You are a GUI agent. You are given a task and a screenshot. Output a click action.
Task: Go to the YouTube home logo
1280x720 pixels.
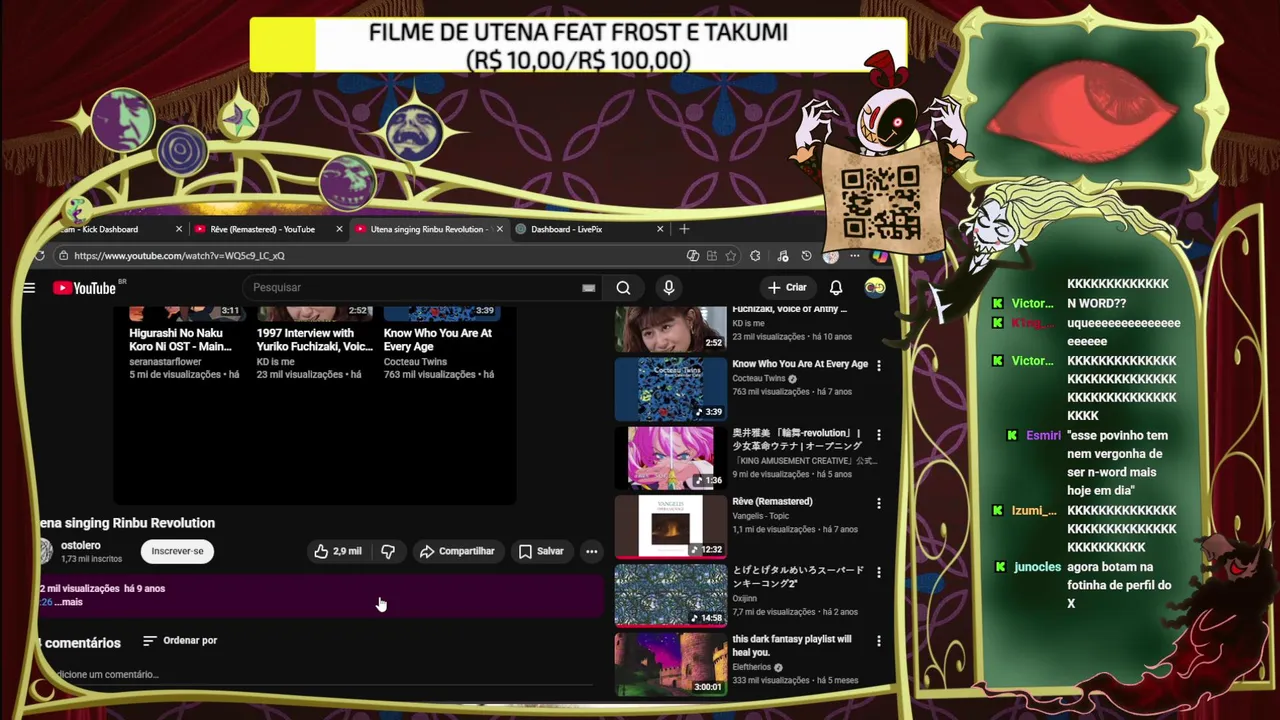coord(84,288)
